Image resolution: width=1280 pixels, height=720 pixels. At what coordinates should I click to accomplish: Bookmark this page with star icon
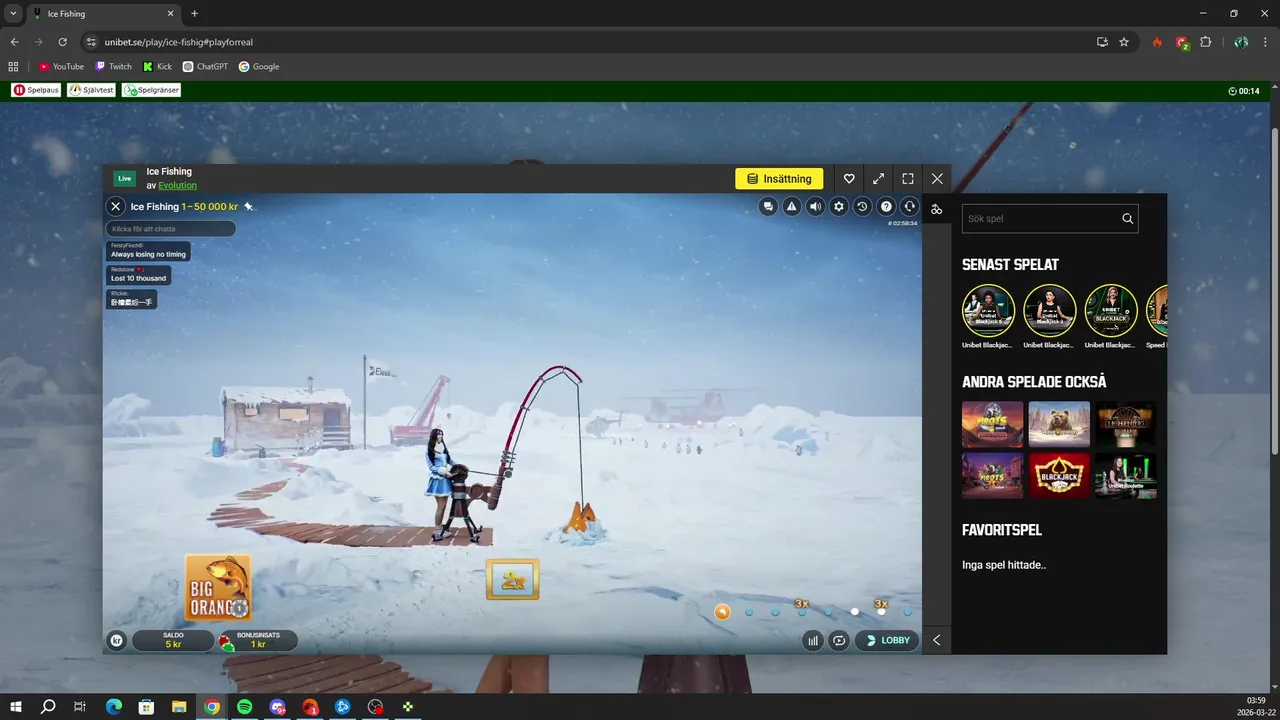click(x=1124, y=42)
